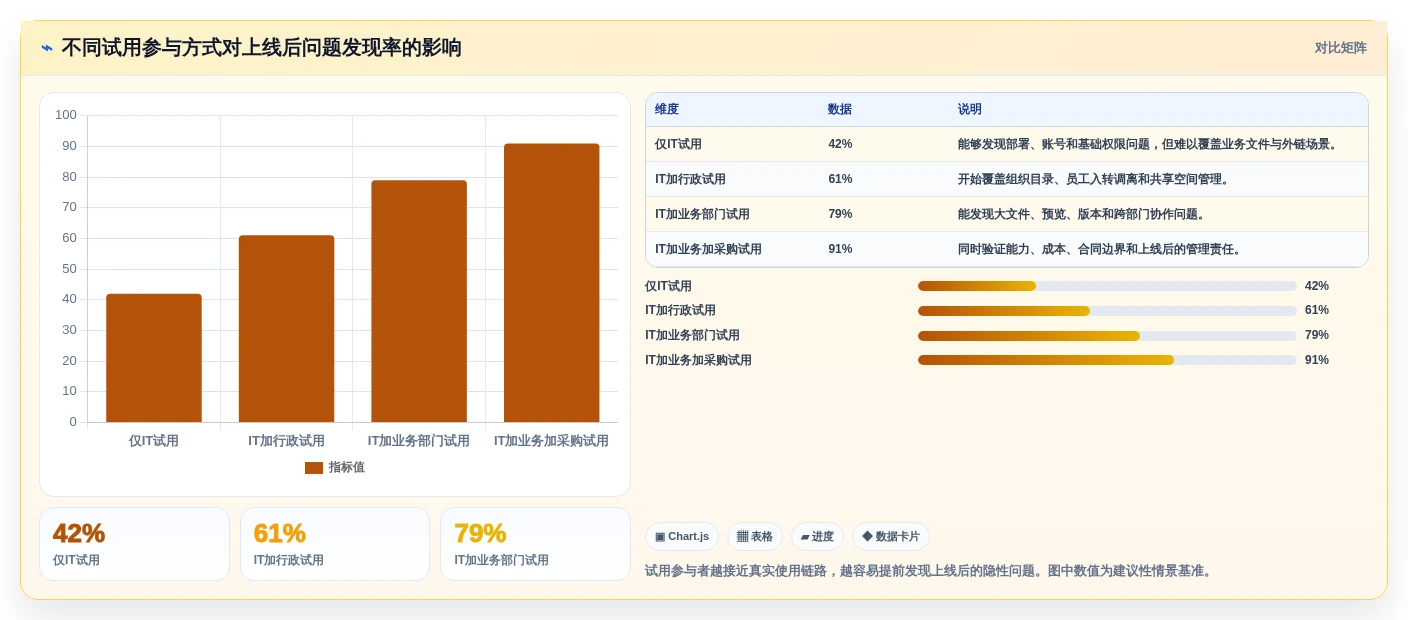Click the 91% value in the table
This screenshot has width=1408, height=620.
[840, 250]
